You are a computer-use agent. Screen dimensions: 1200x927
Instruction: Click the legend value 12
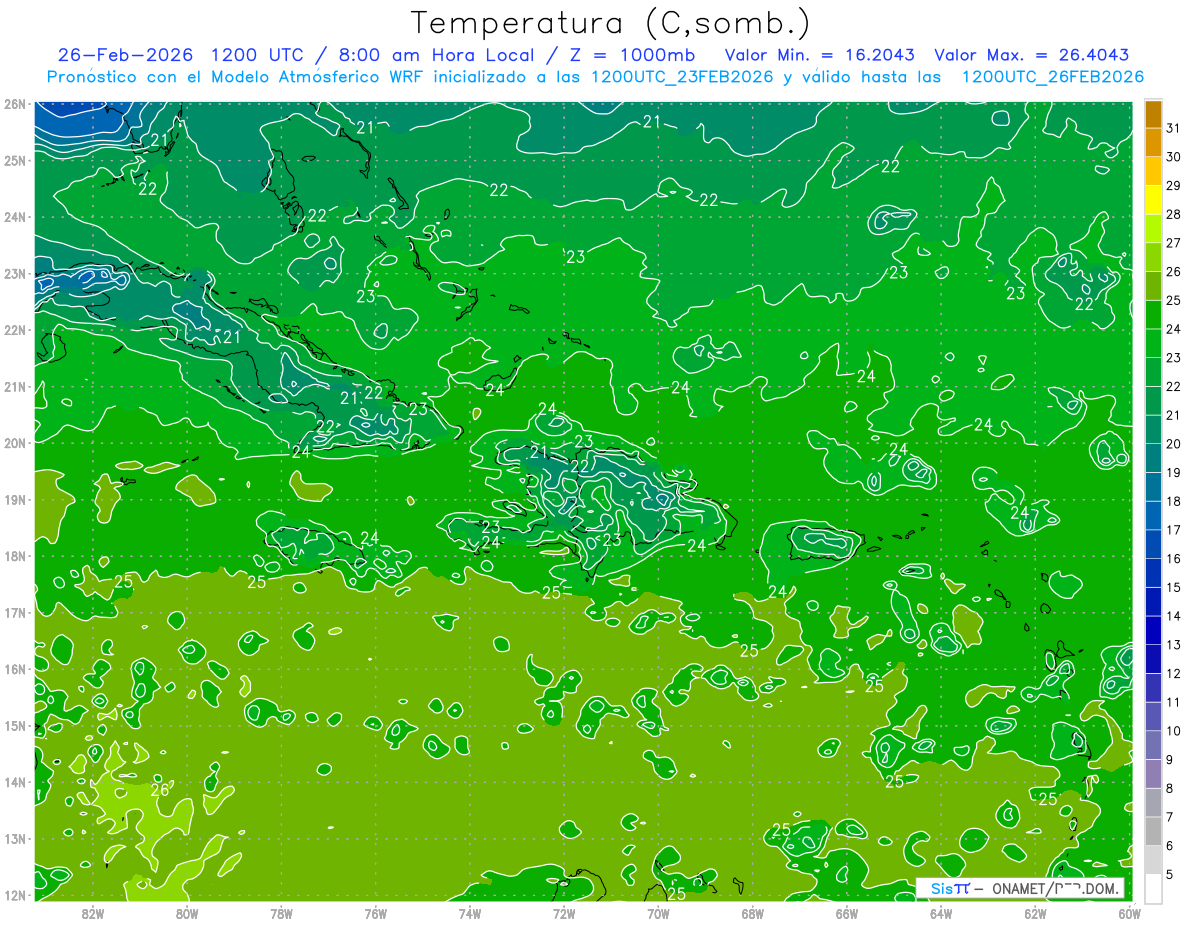(1173, 674)
